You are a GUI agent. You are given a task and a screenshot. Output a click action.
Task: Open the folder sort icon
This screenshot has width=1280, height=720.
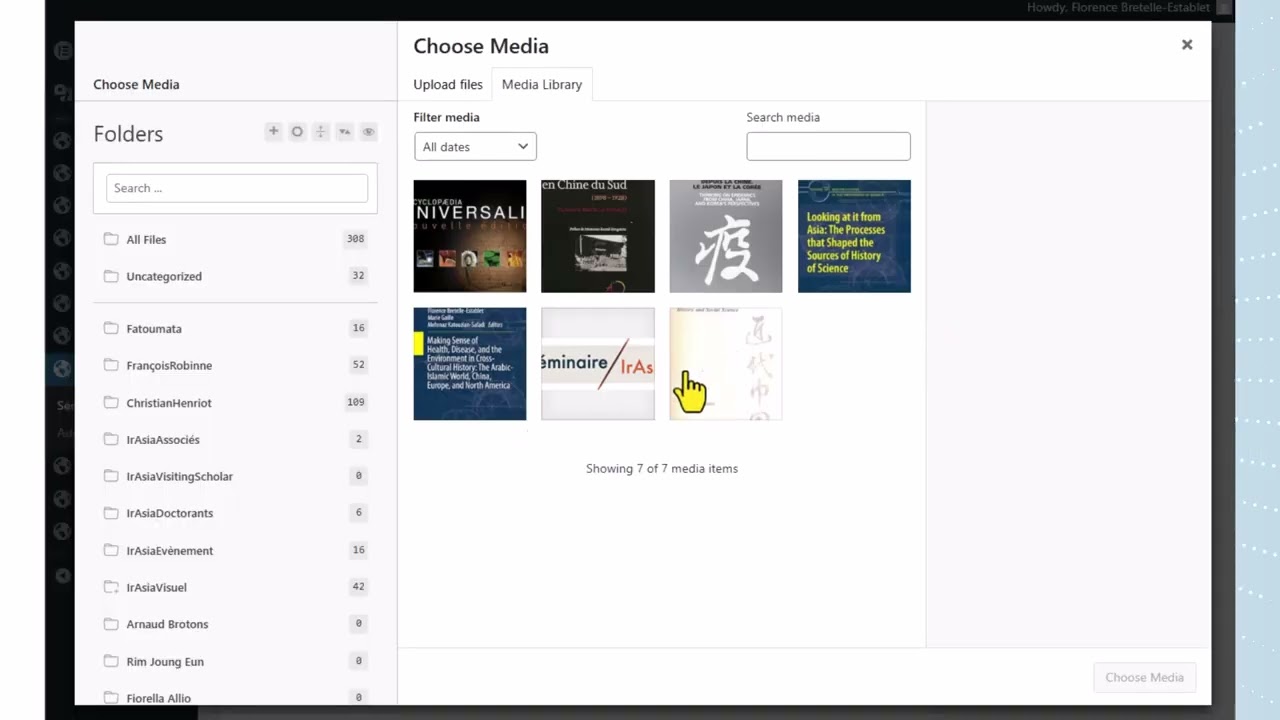coord(345,132)
